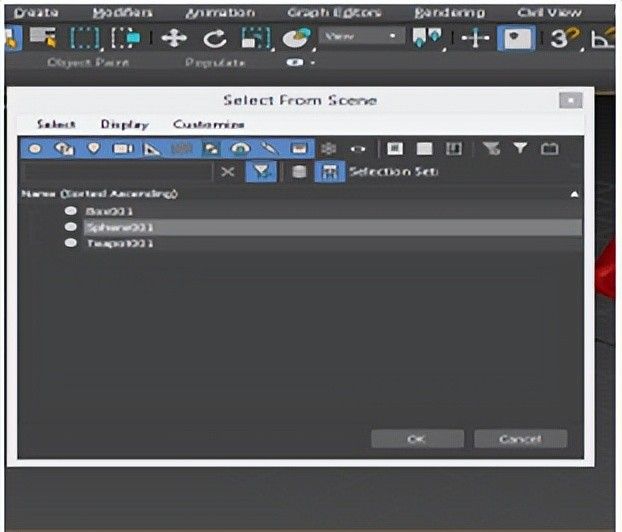Toggle Display XRefs eye filter
This screenshot has width=622, height=532.
[240, 149]
